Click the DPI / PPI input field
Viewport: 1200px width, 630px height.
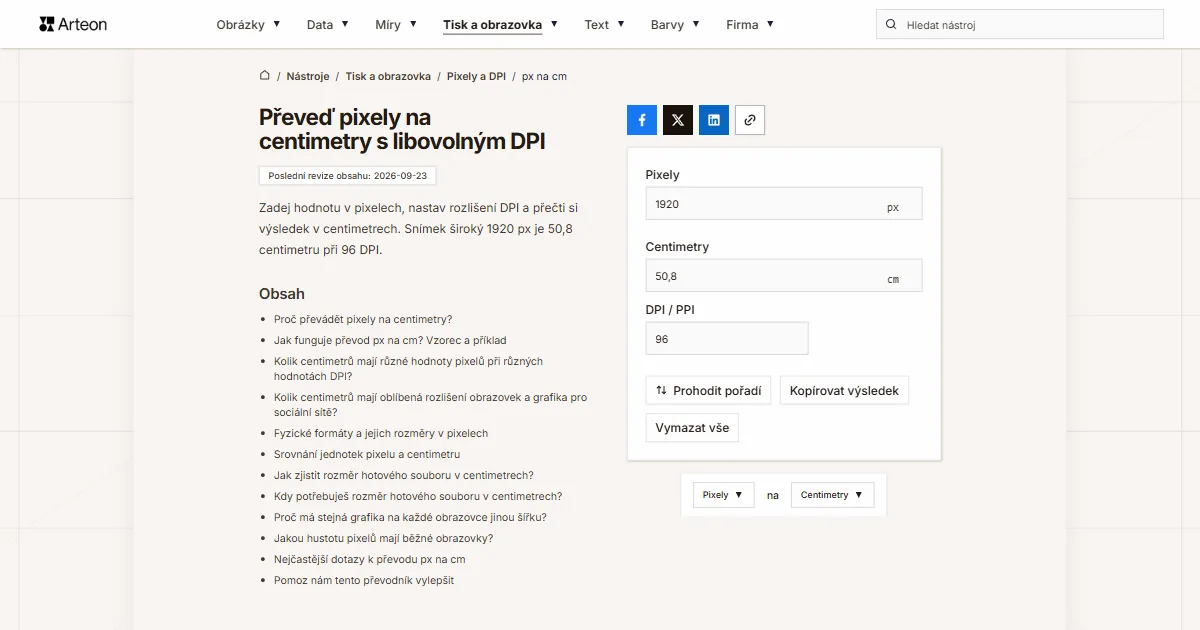(x=727, y=339)
